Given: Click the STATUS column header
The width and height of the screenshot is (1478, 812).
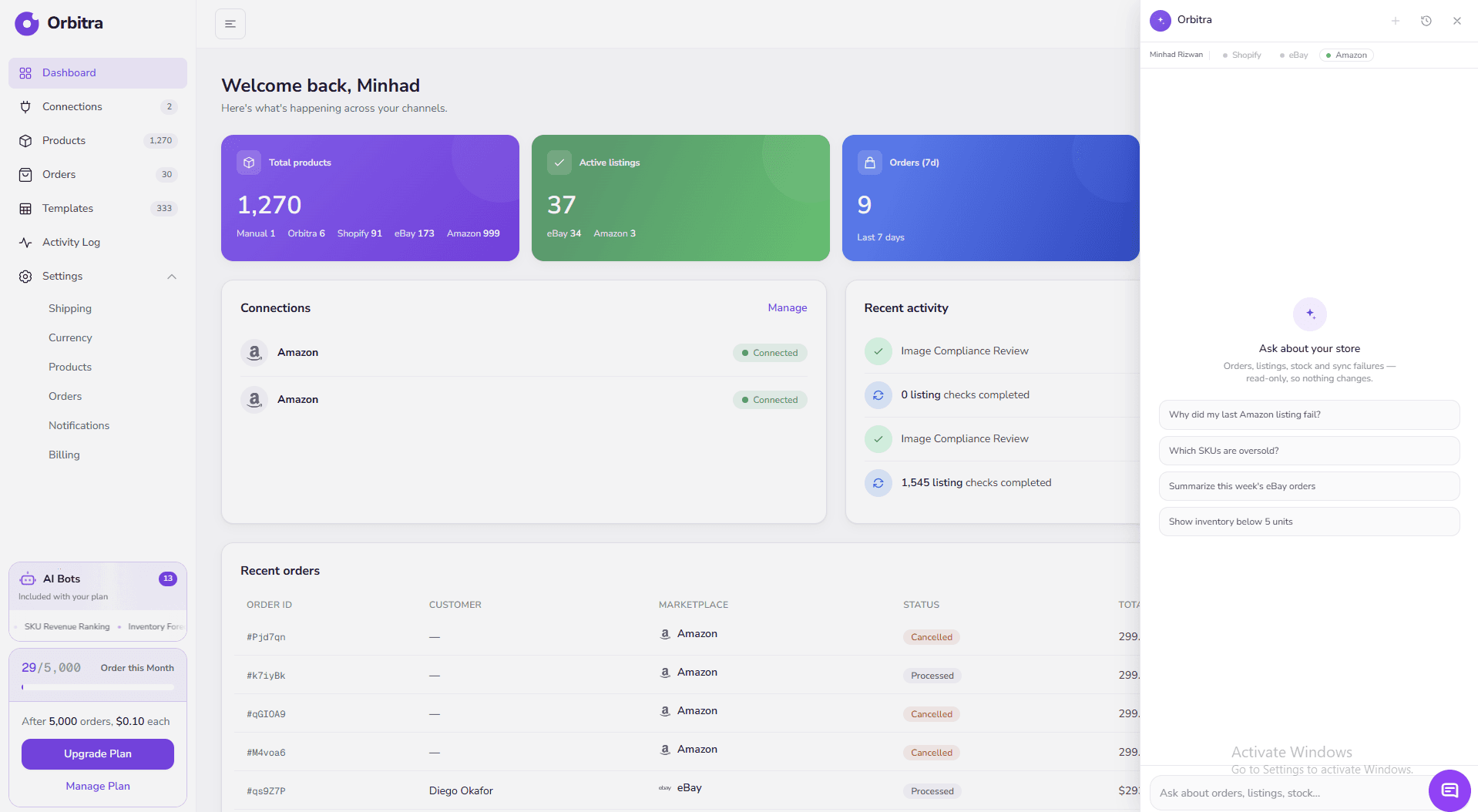Looking at the screenshot, I should [x=922, y=605].
